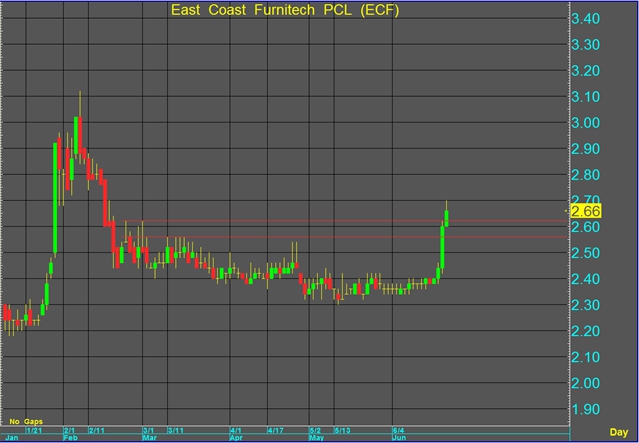The height and width of the screenshot is (443, 639).
Task: Click the 1/21 date marker
Action: point(34,430)
